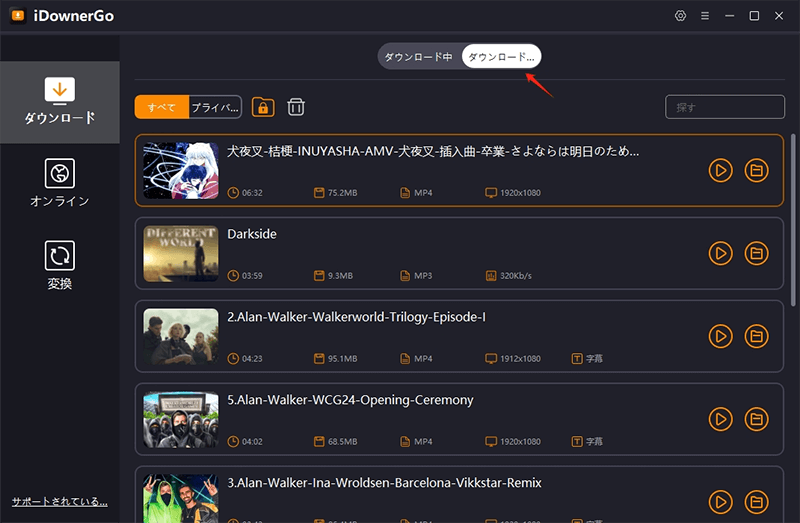The image size is (800, 523).
Task: Click the 95.1MB file size
Action: point(342,359)
